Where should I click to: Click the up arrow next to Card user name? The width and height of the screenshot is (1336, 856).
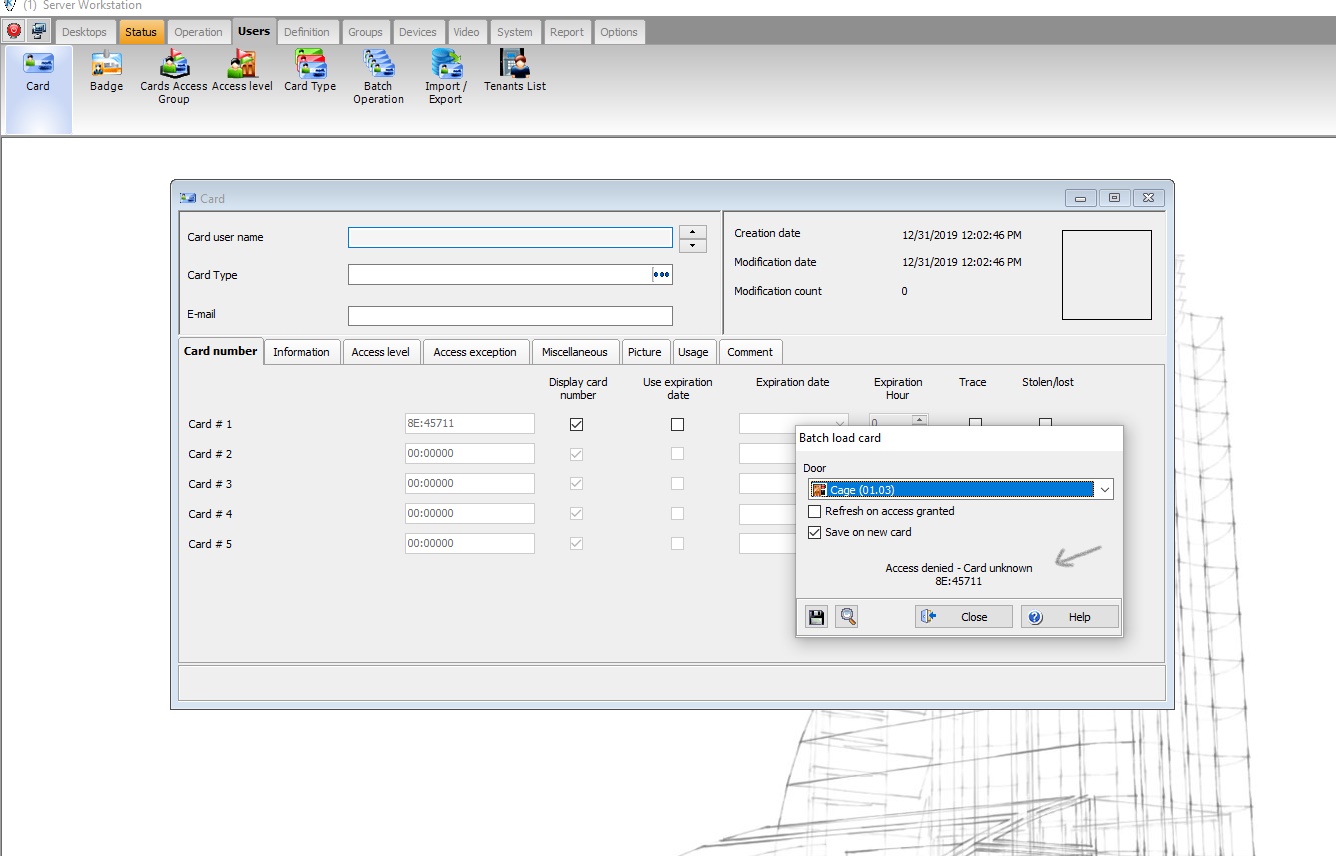point(692,232)
